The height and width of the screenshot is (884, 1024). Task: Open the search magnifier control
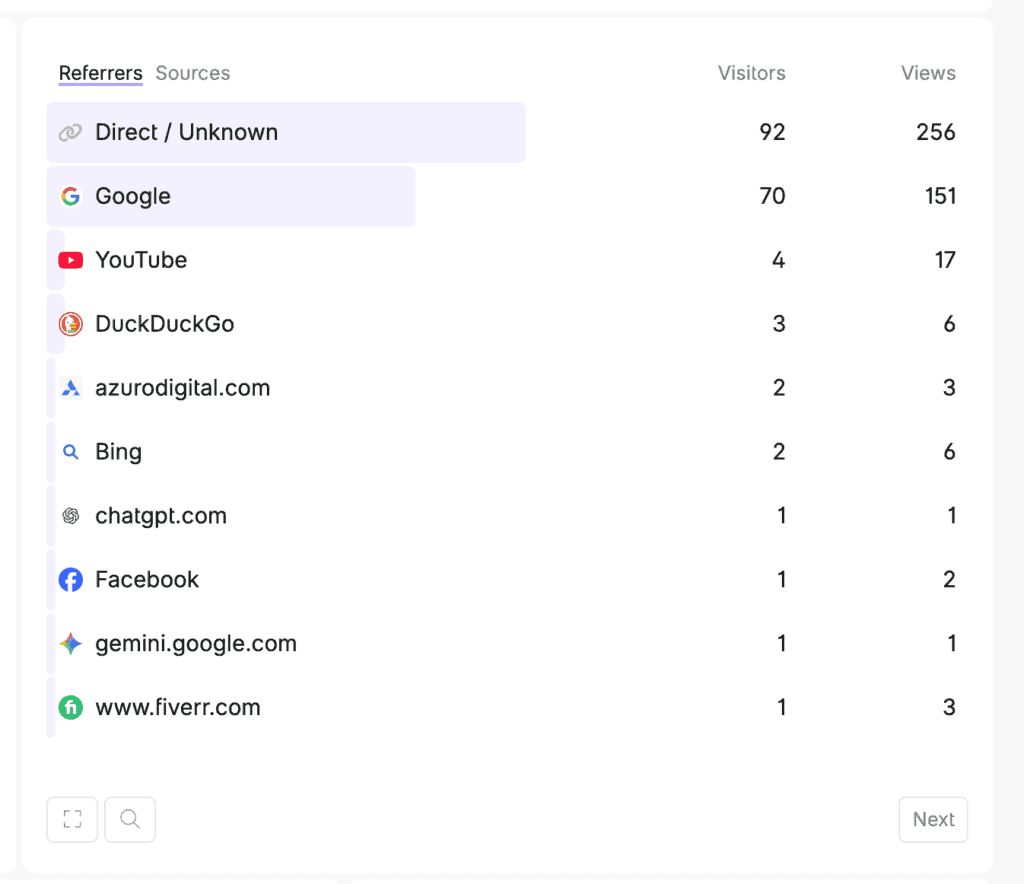130,819
